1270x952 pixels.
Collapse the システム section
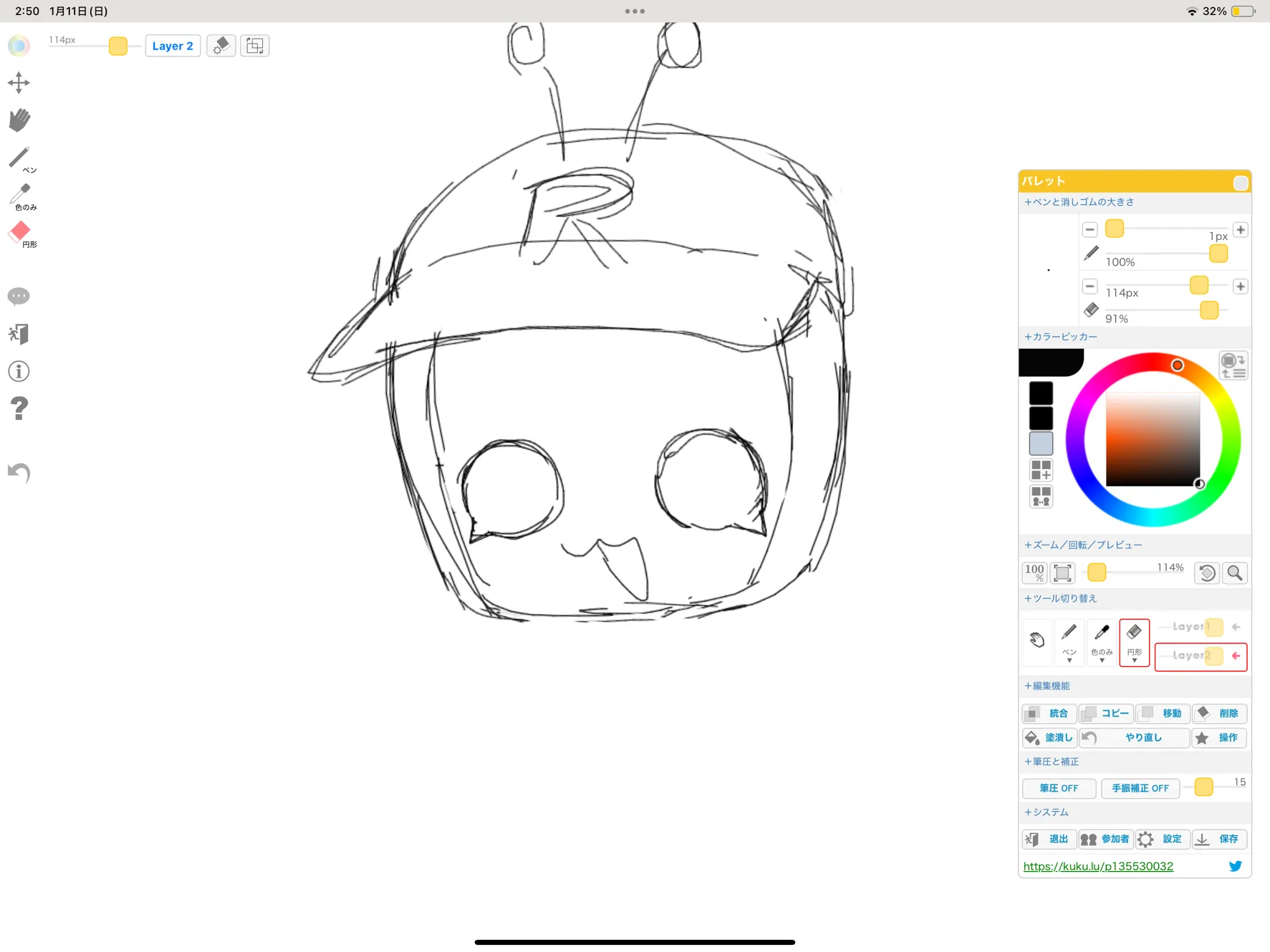point(1046,812)
